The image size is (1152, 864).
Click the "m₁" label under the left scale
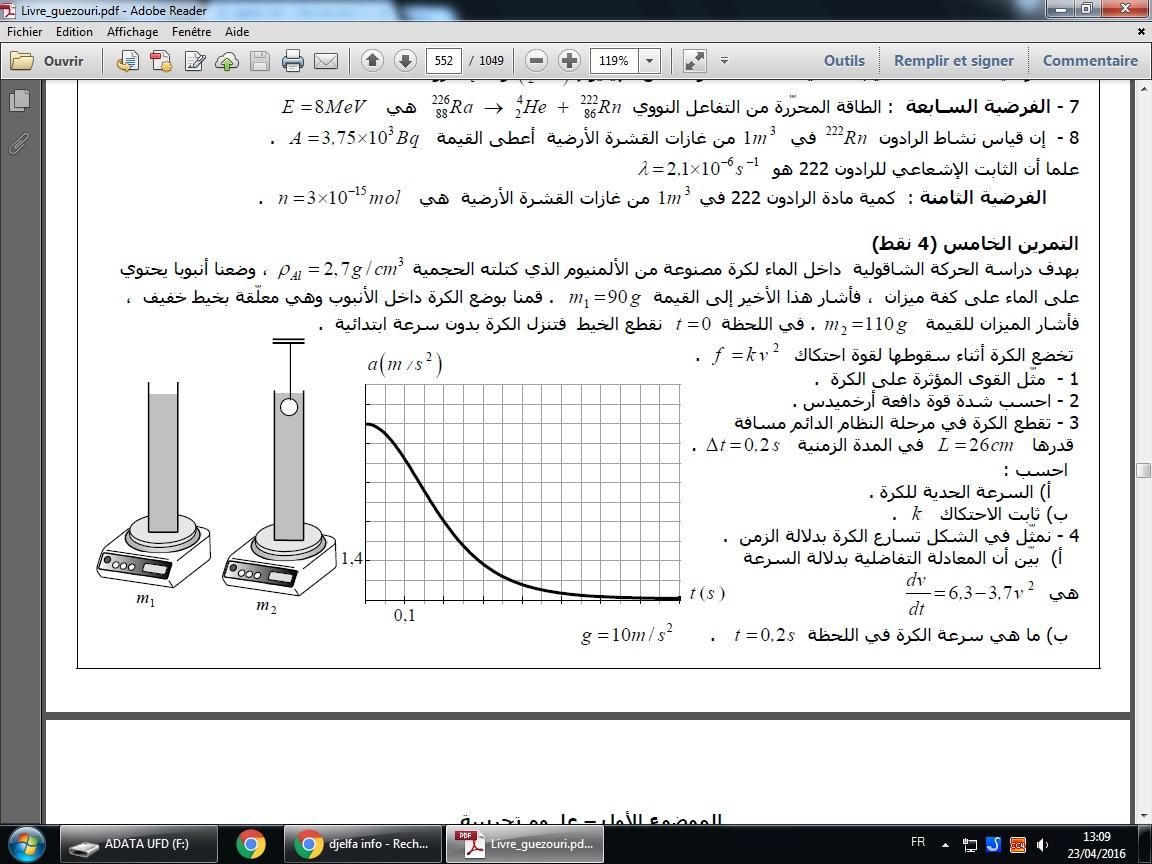(x=145, y=600)
